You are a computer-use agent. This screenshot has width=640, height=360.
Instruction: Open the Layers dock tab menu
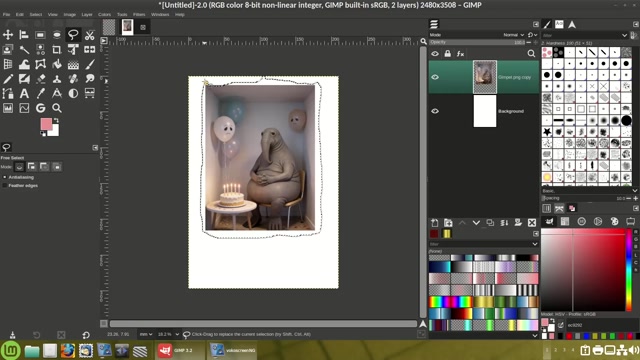point(536,24)
